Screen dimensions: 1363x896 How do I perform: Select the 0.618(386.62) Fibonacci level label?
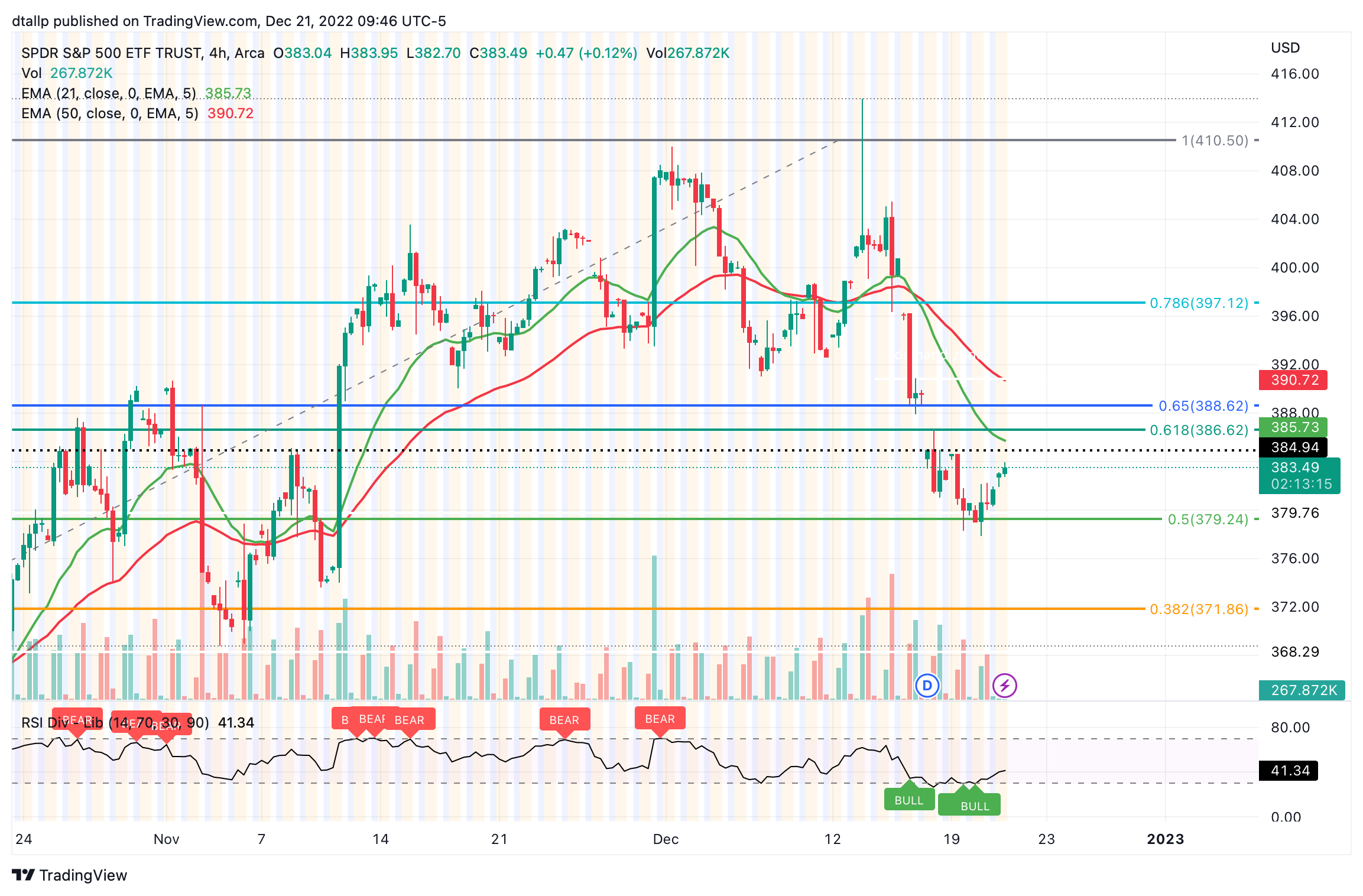tap(1199, 430)
